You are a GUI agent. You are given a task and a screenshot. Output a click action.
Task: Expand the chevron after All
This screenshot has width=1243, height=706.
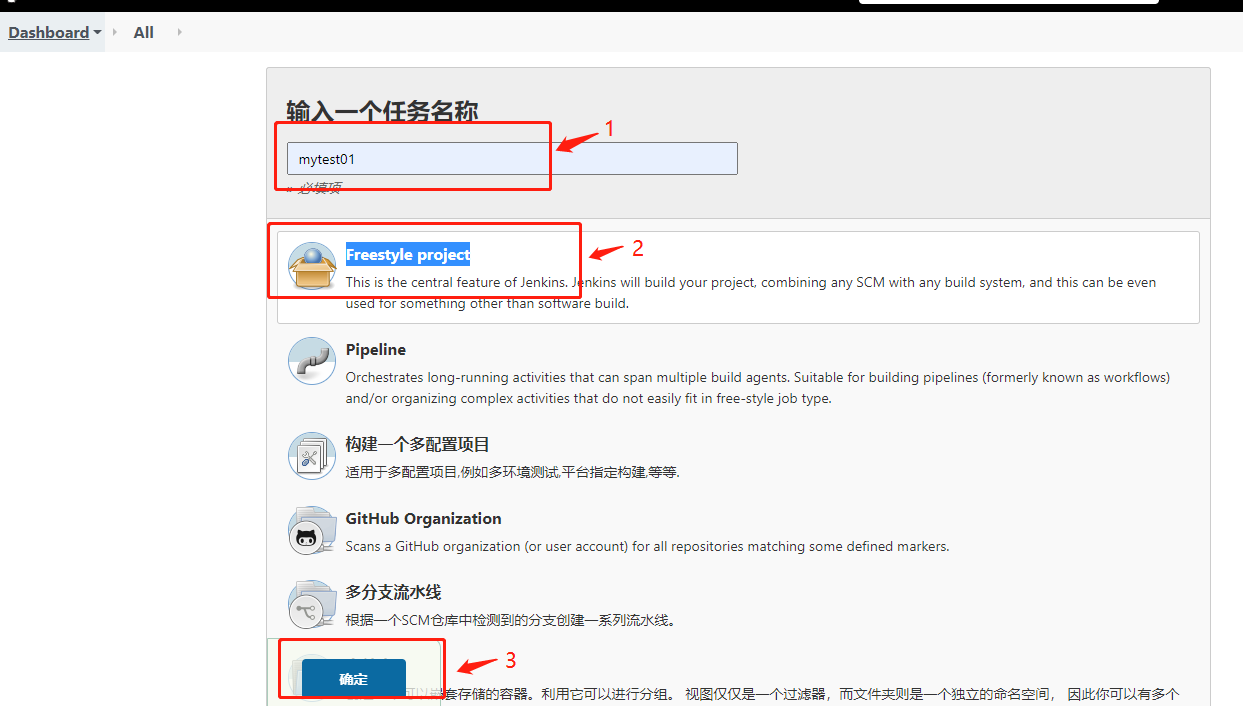[x=180, y=32]
